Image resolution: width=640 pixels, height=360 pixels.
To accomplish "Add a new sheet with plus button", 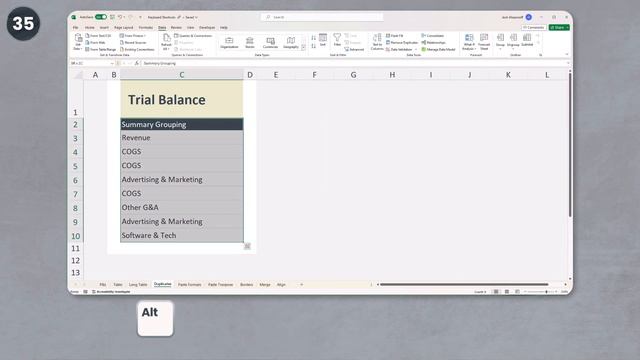I will pyautogui.click(x=302, y=284).
